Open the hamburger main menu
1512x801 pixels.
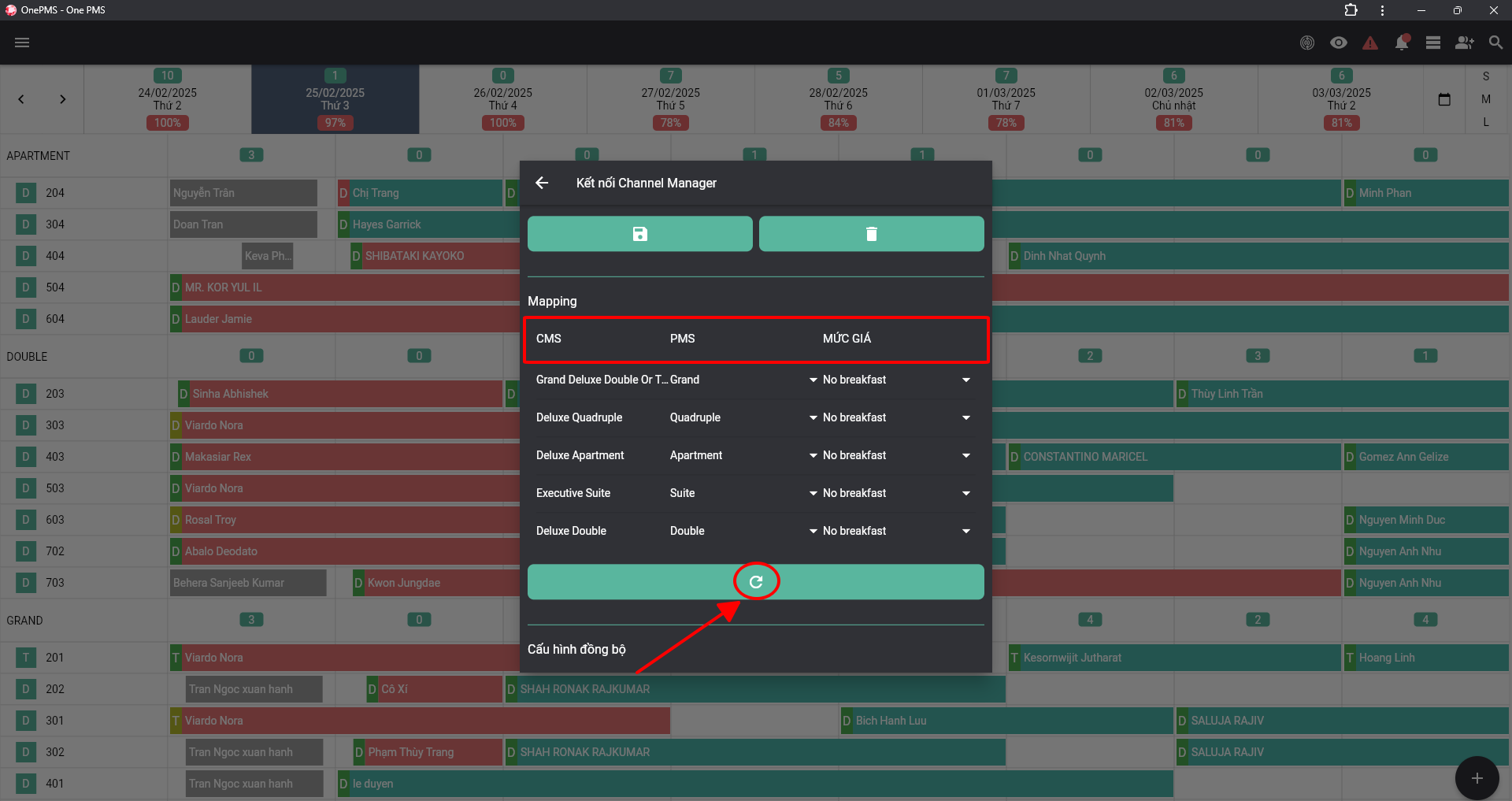tap(22, 43)
